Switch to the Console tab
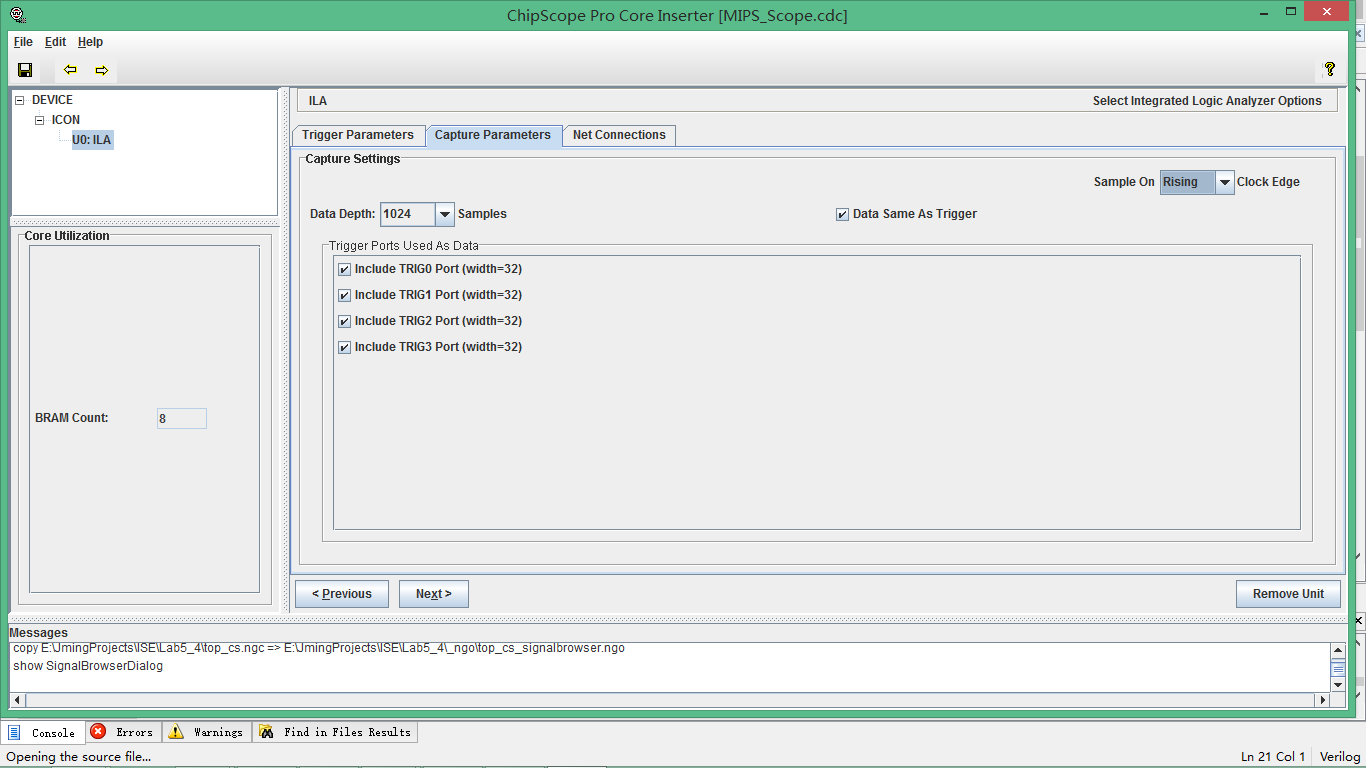Viewport: 1366px width, 768px height. click(x=42, y=732)
